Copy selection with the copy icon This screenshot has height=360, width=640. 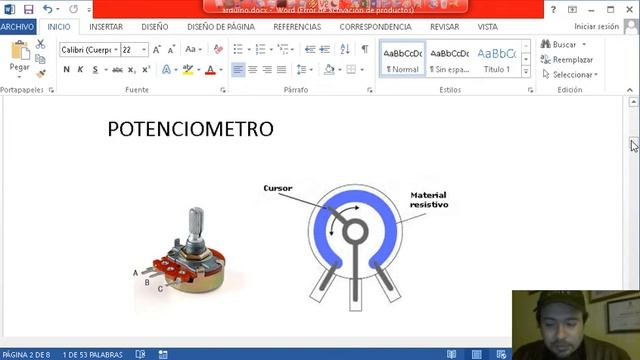coord(40,59)
